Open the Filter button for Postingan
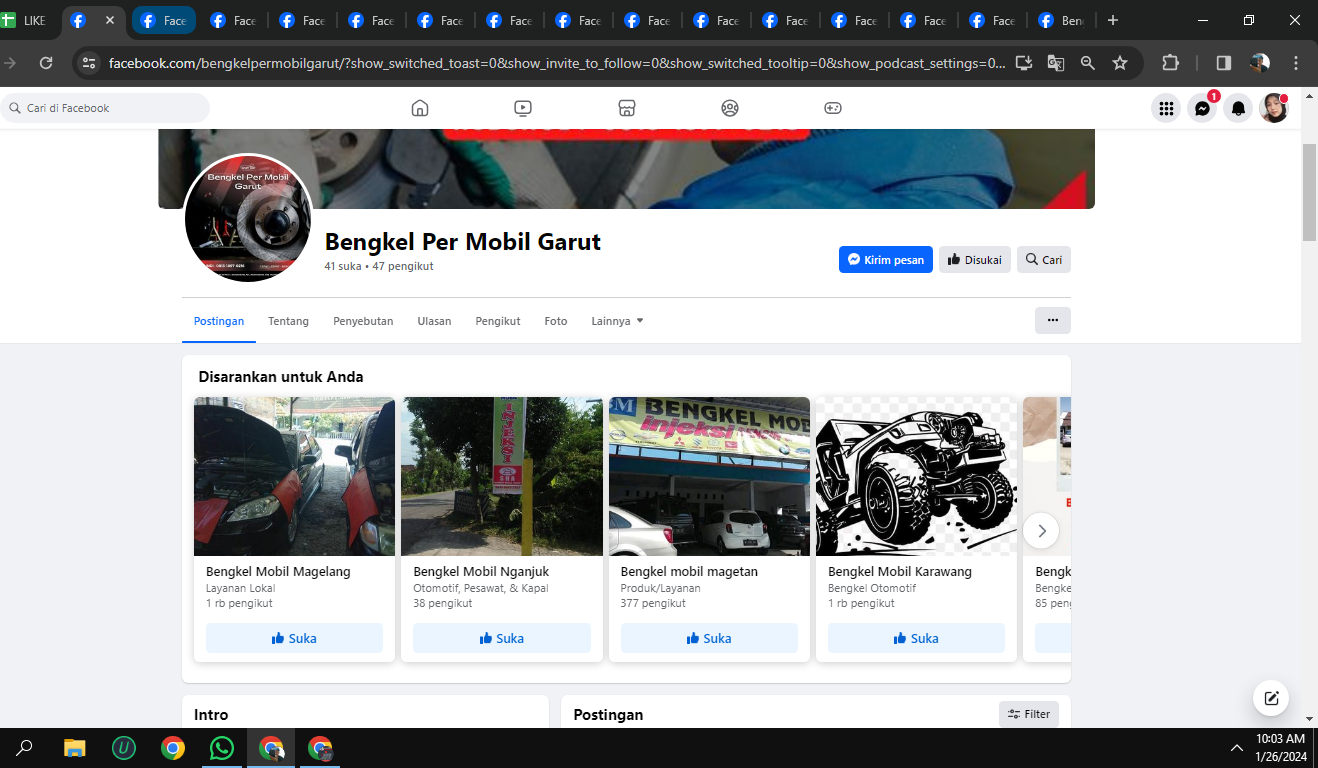The height and width of the screenshot is (768, 1318). click(1029, 714)
